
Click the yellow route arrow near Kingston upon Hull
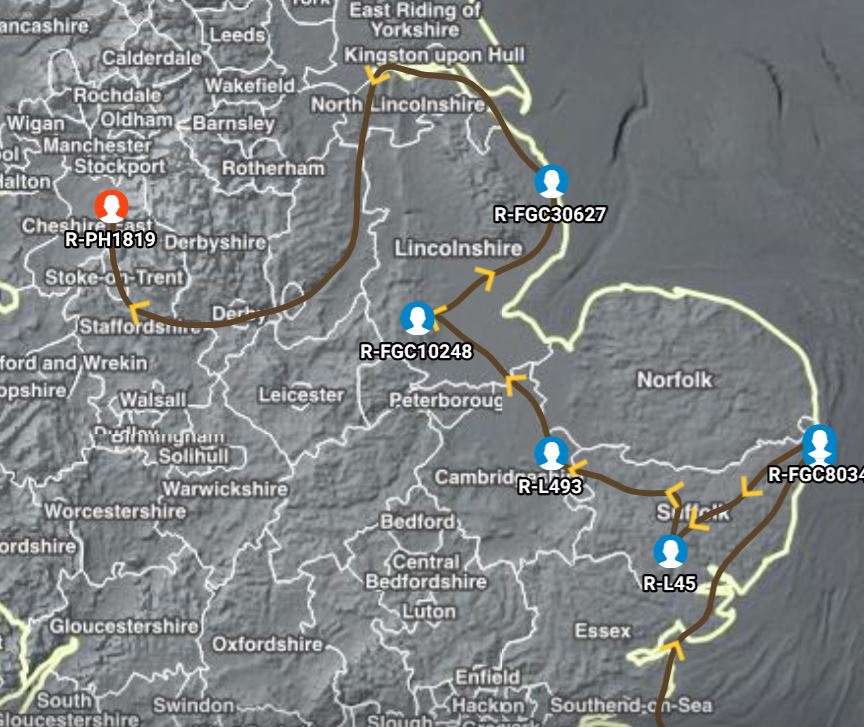point(378,76)
